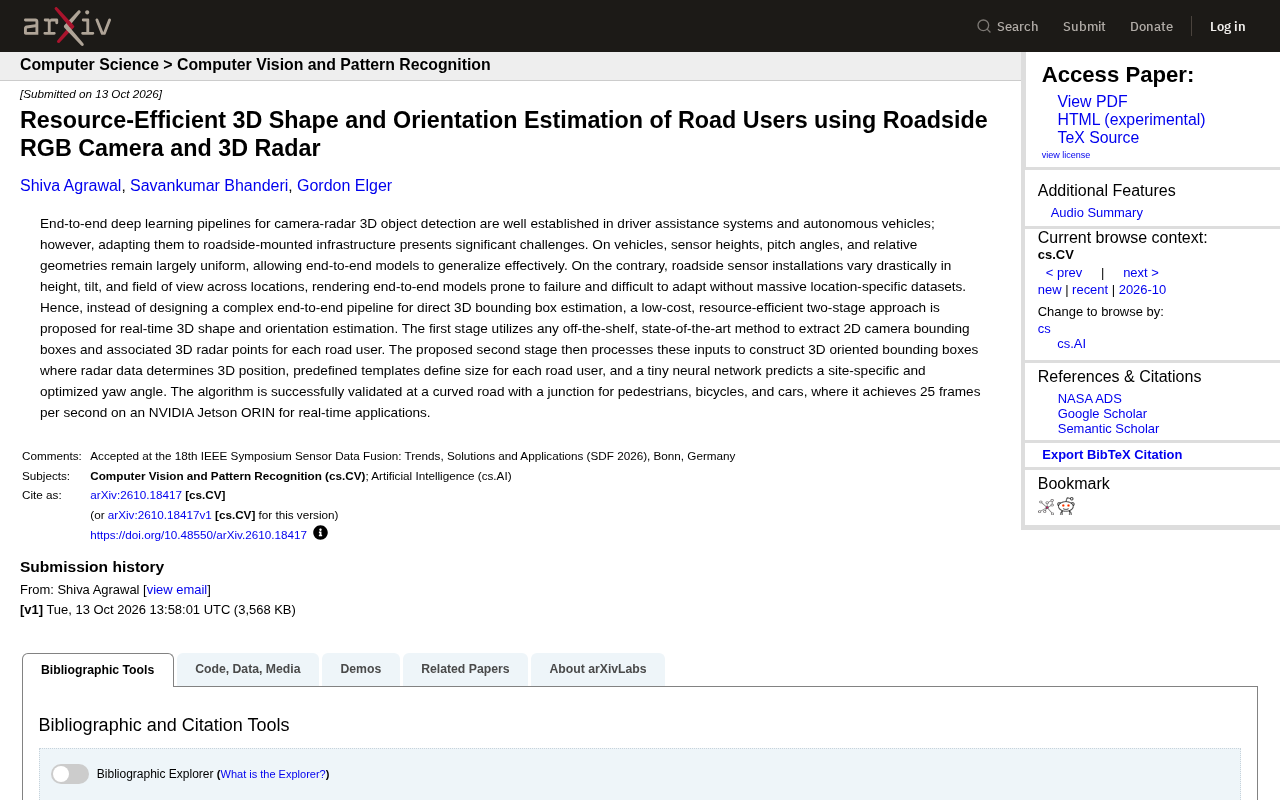This screenshot has height=800, width=1280.
Task: Click Submit in header
Action: [x=1084, y=26]
